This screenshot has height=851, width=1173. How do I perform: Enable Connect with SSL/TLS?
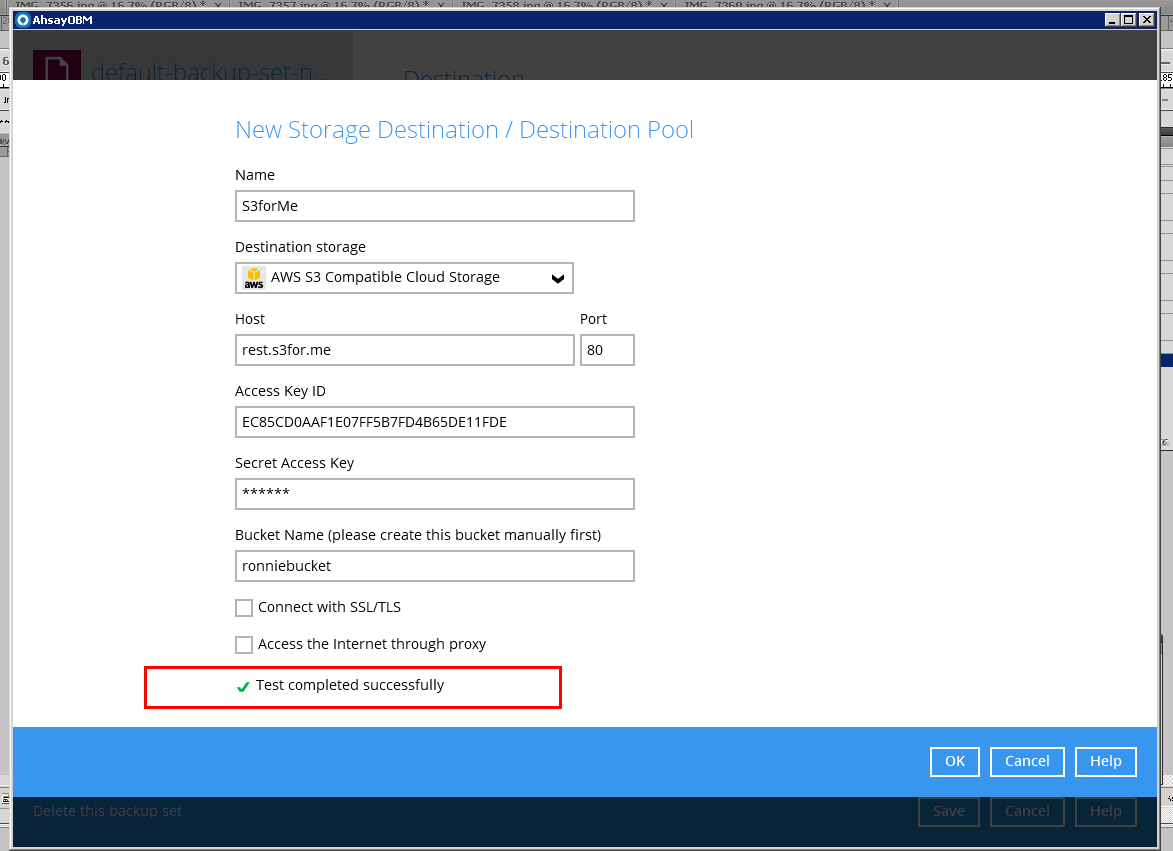[244, 608]
